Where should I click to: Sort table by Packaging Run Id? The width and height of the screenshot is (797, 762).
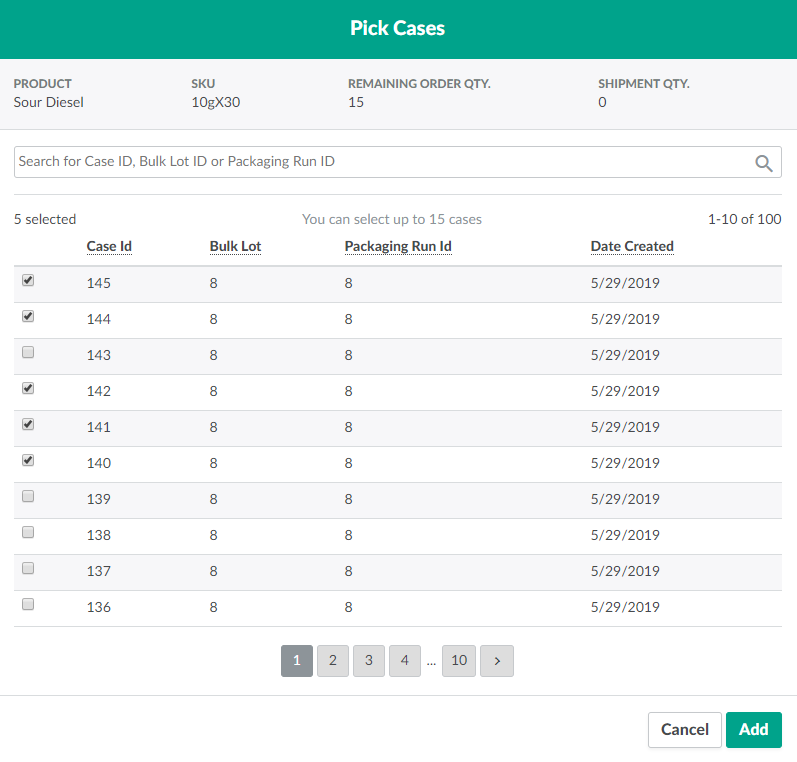coord(398,246)
